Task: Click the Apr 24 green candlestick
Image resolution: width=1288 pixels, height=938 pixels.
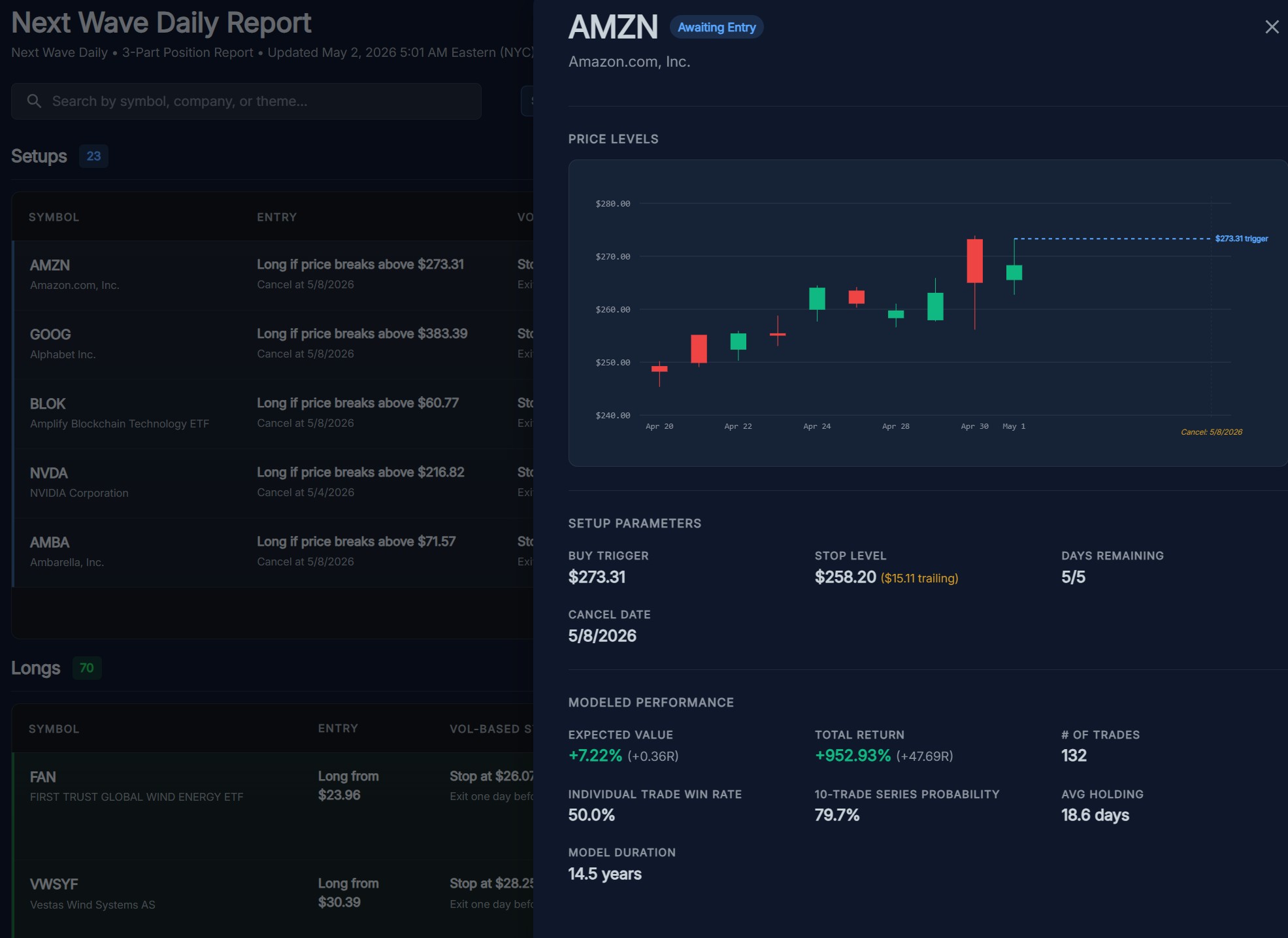Action: 817,298
